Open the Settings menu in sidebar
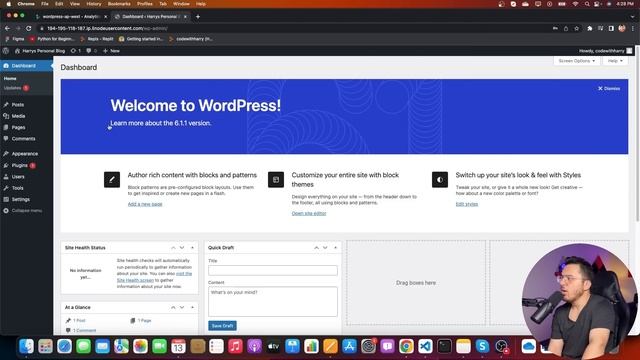Image resolution: width=640 pixels, height=360 pixels. tap(20, 200)
